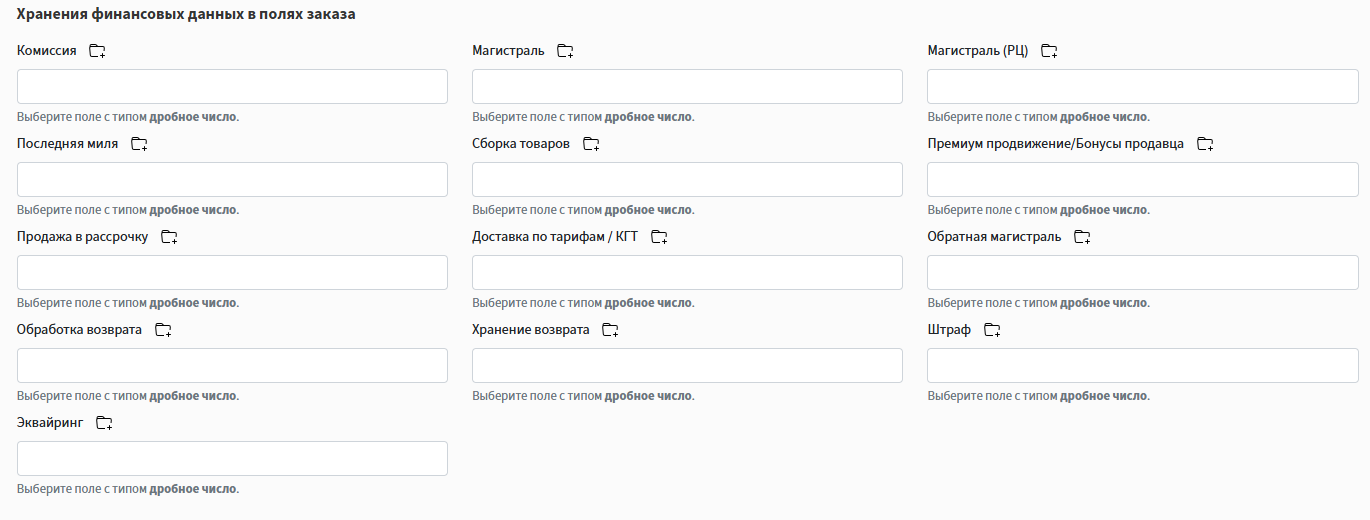Click the Доставка по тарифам / КГТ label
The width and height of the screenshot is (1370, 520).
click(555, 237)
